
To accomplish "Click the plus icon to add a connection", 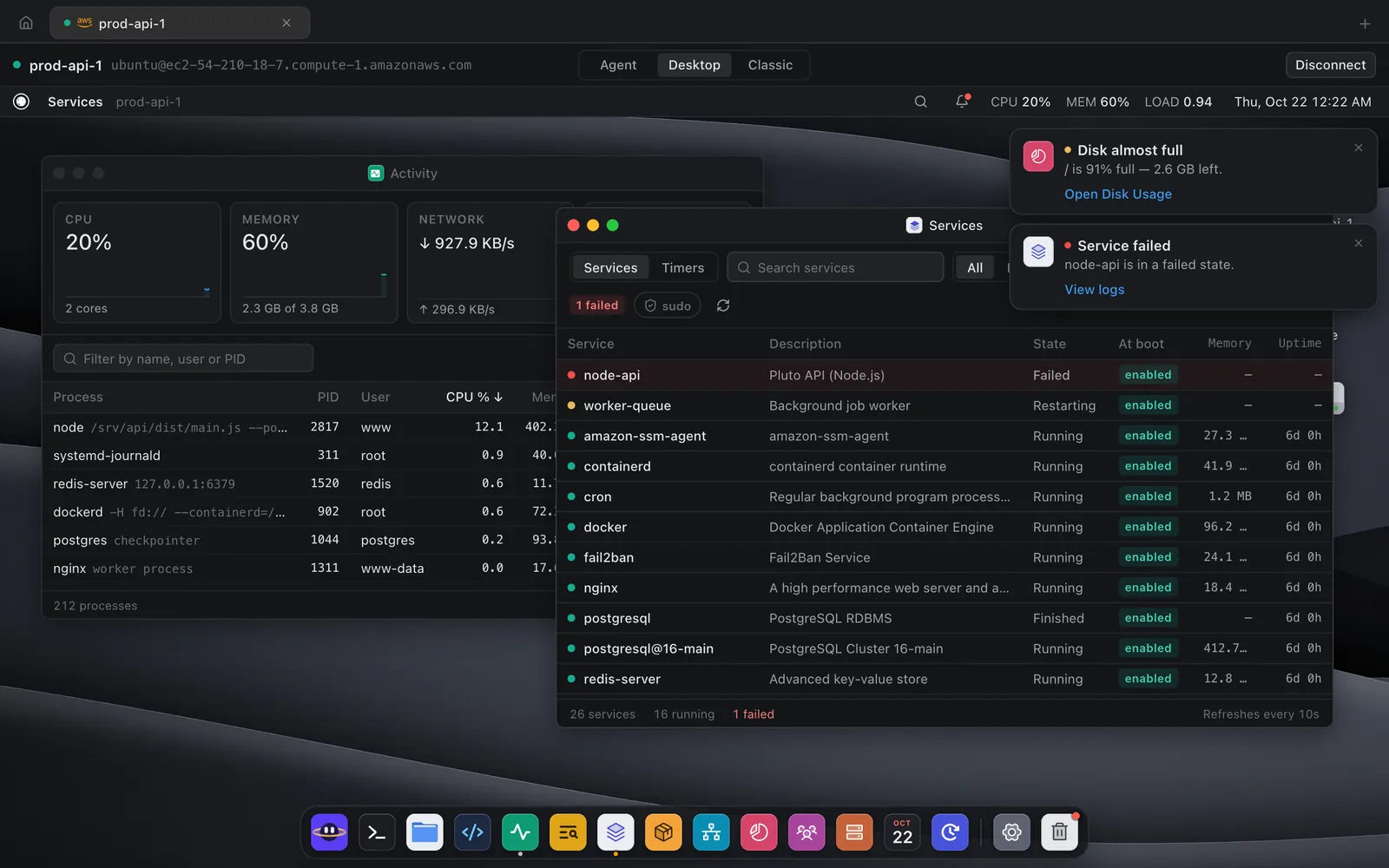I will 1365,23.
